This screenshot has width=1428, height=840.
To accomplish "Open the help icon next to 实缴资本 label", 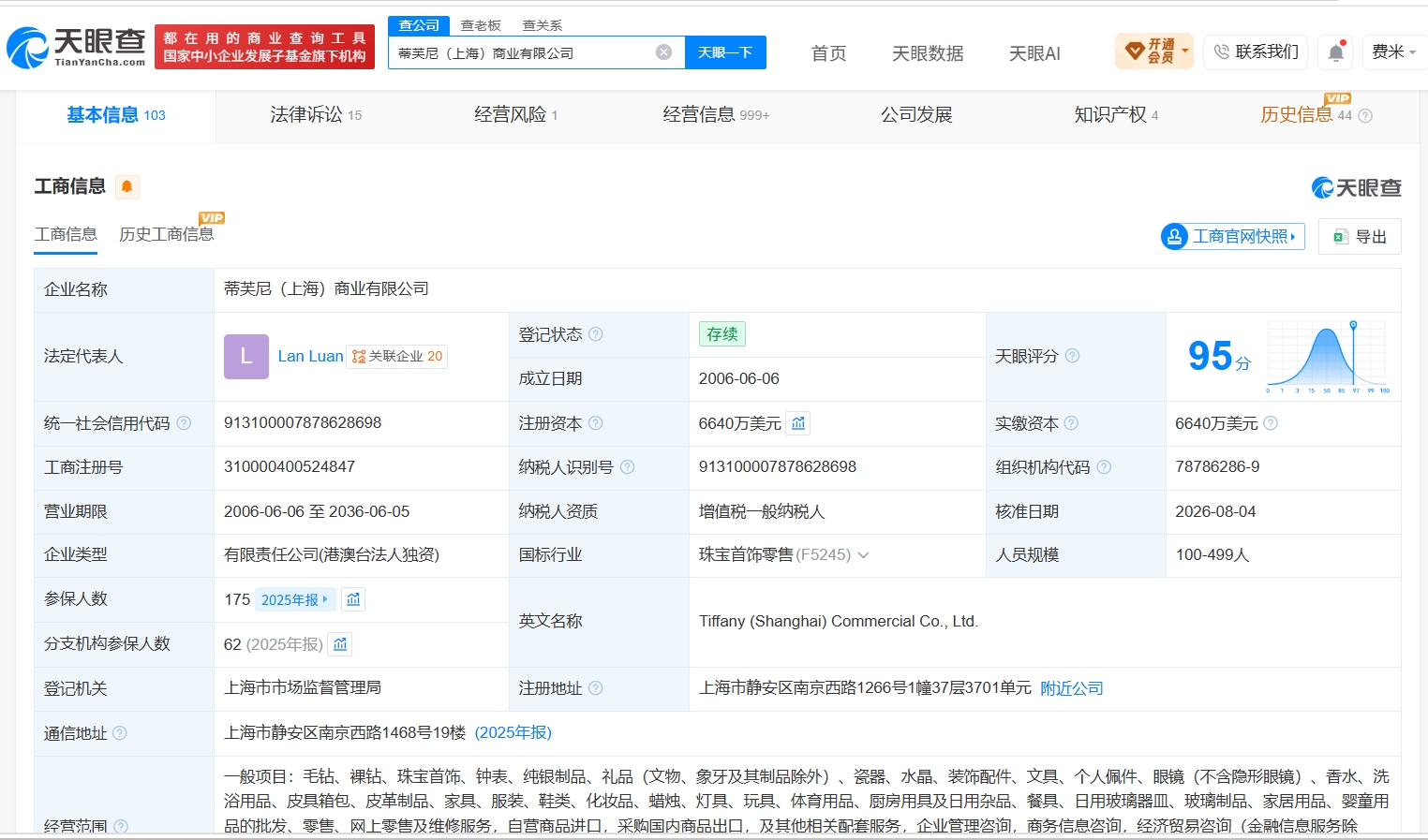I will point(1072,423).
